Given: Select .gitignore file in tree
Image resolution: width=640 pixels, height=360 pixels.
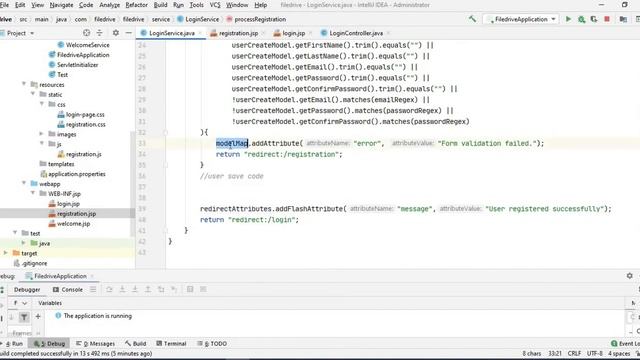Looking at the screenshot, I should 34,263.
